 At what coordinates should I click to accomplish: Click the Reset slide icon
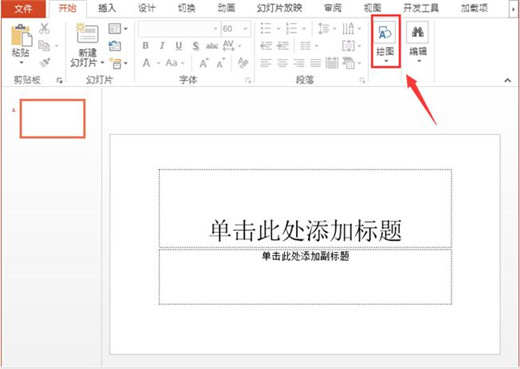pos(115,45)
